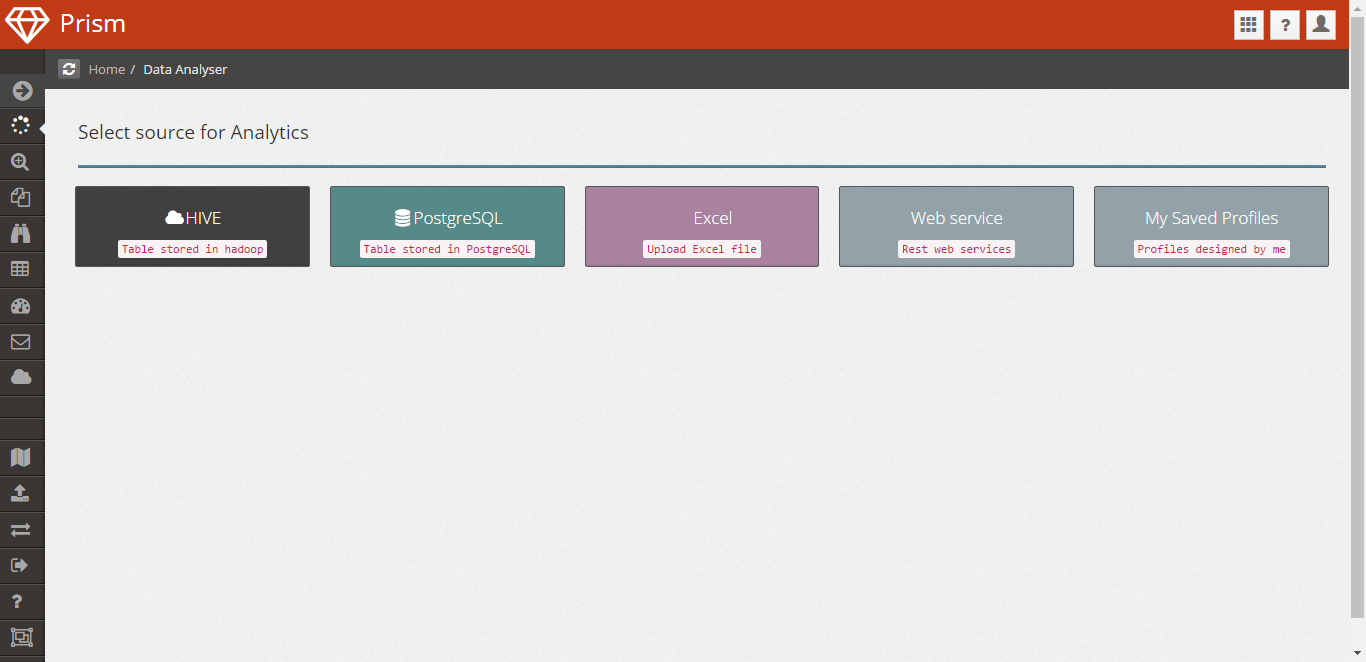Click the page vertical scrollbar

[1358, 315]
